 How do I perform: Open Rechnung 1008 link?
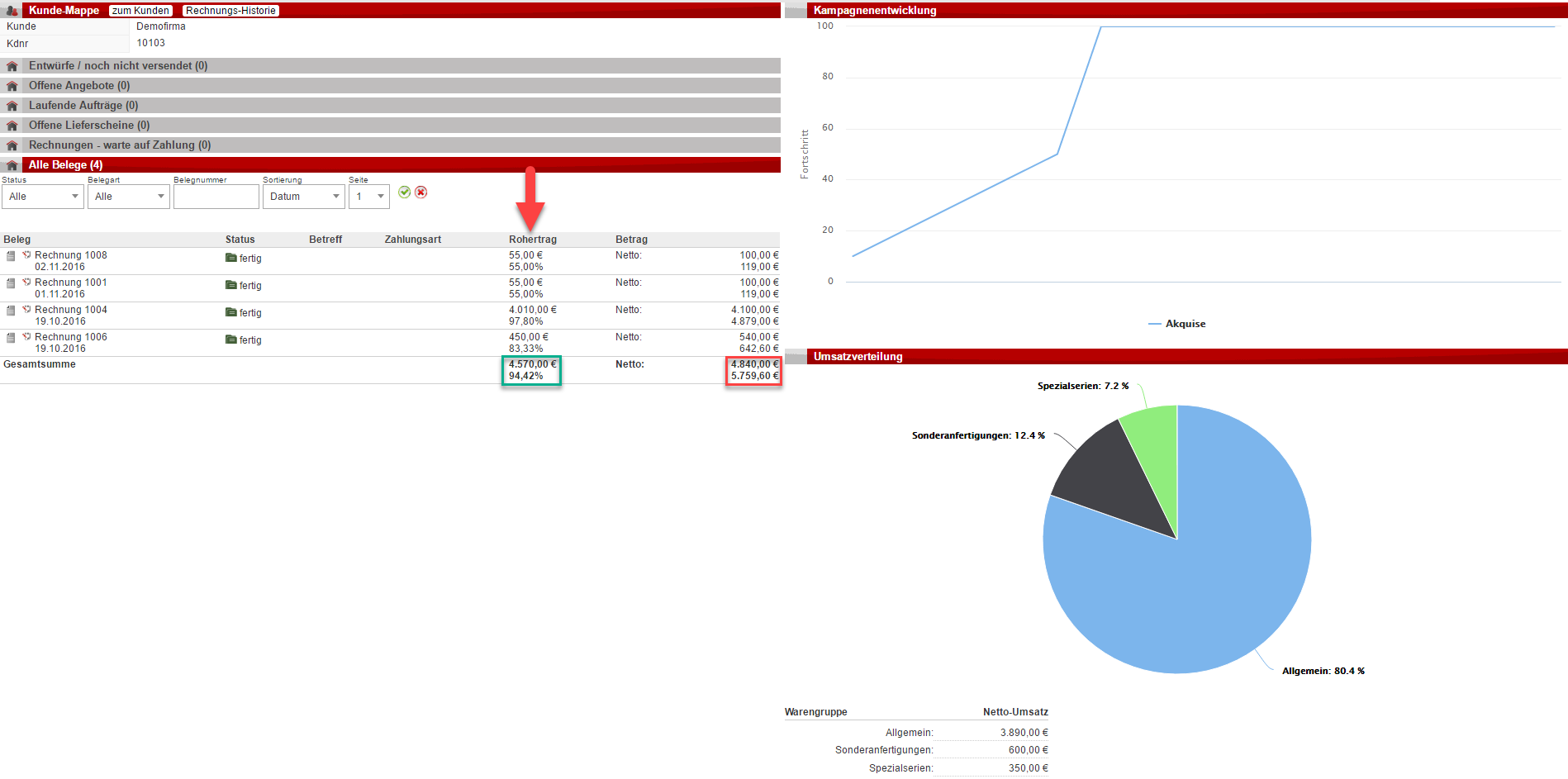click(71, 255)
